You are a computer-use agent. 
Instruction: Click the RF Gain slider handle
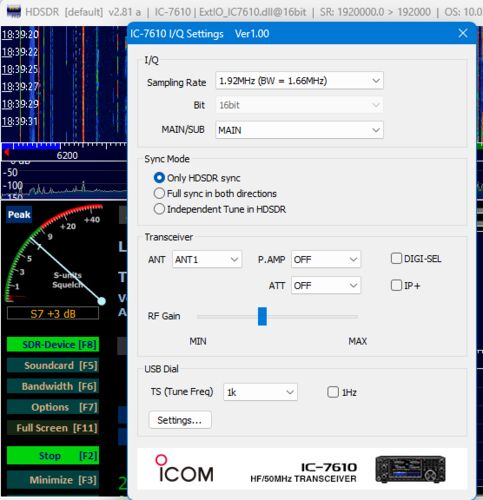coord(262,316)
